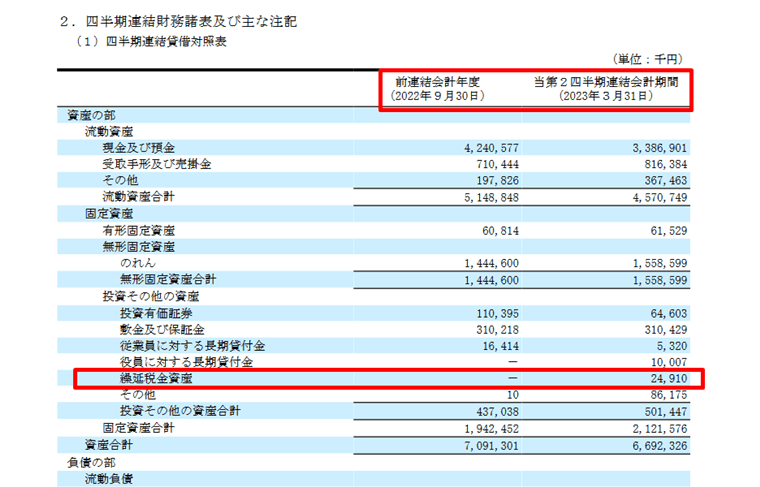This screenshot has width=760, height=487.
Task: Click the 資産合計 total 7,091,301
Action: click(483, 444)
